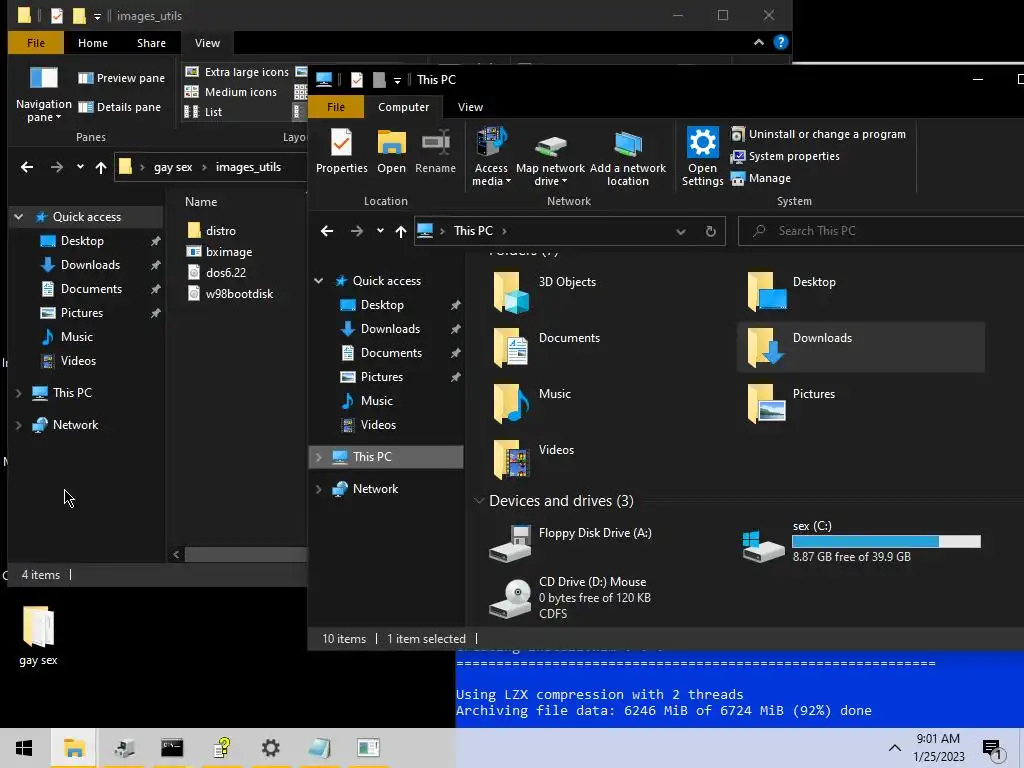
Task: Click Name column header
Action: click(x=201, y=202)
